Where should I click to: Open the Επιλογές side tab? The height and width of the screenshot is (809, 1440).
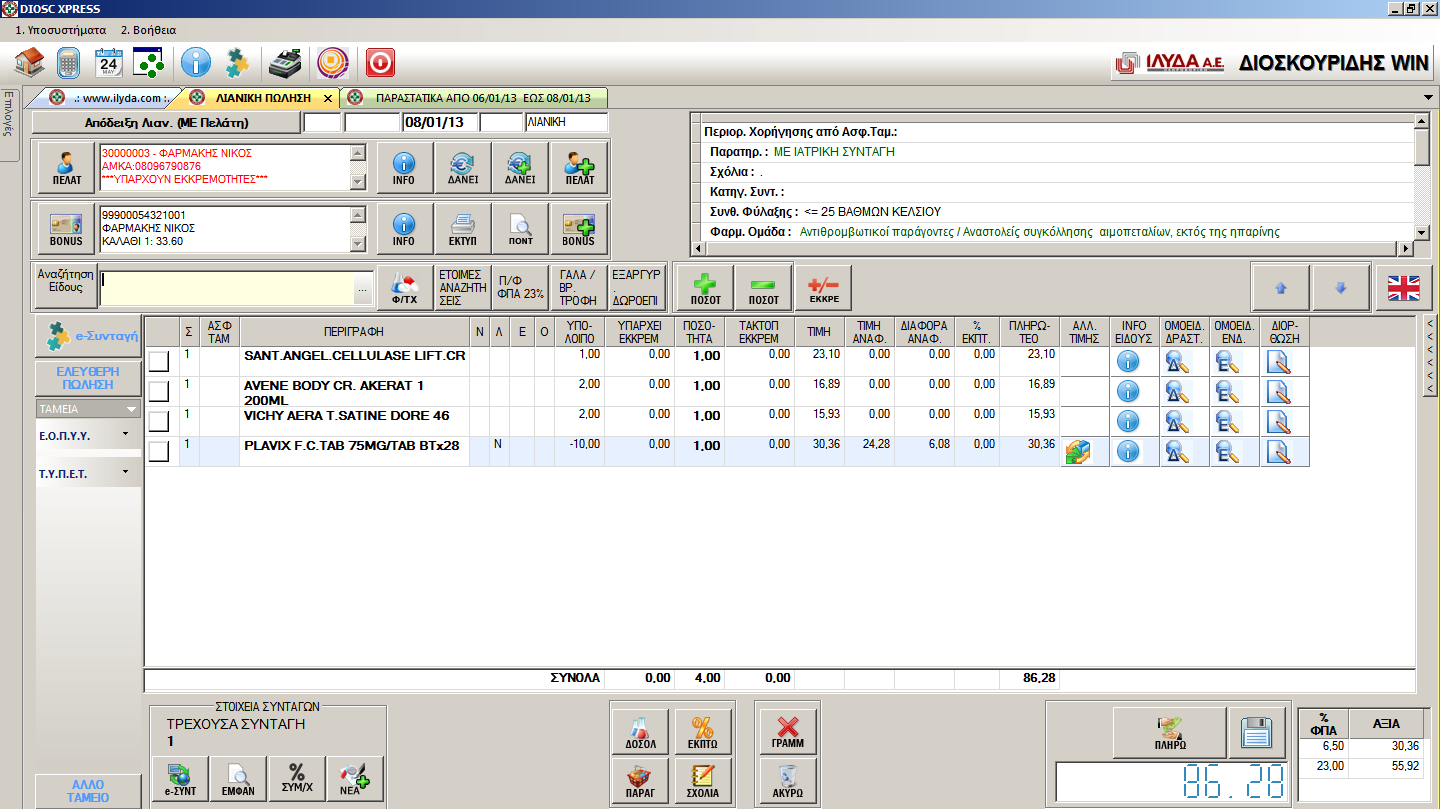9,125
